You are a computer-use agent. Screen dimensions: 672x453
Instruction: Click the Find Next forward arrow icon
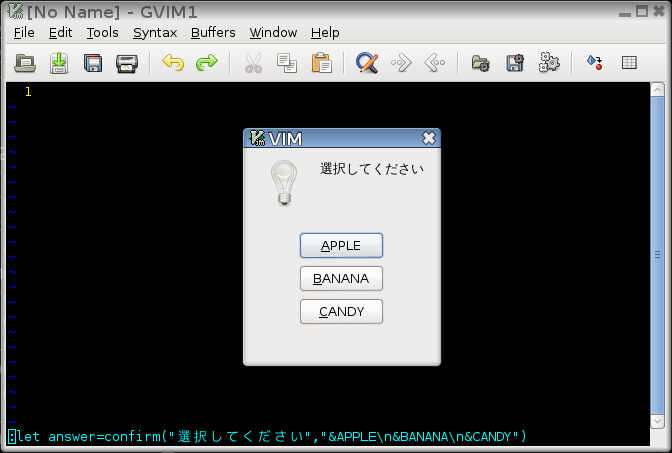pos(401,63)
